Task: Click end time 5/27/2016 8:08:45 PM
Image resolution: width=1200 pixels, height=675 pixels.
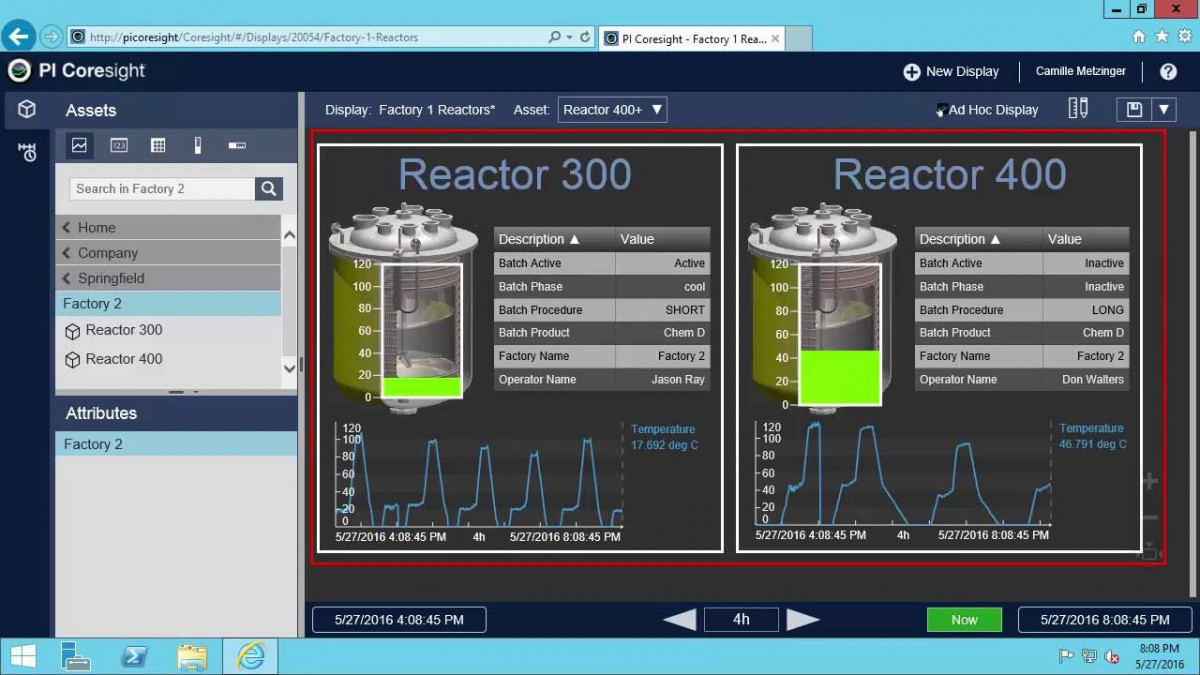Action: tap(1105, 620)
